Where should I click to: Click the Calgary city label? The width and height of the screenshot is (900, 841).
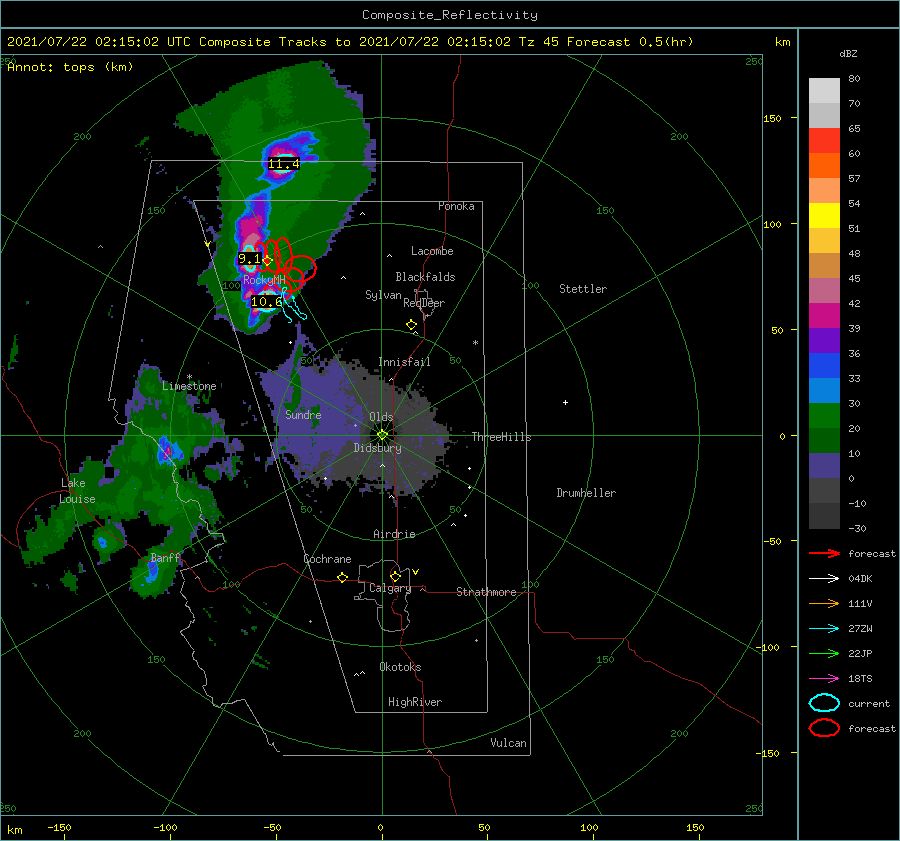click(390, 588)
